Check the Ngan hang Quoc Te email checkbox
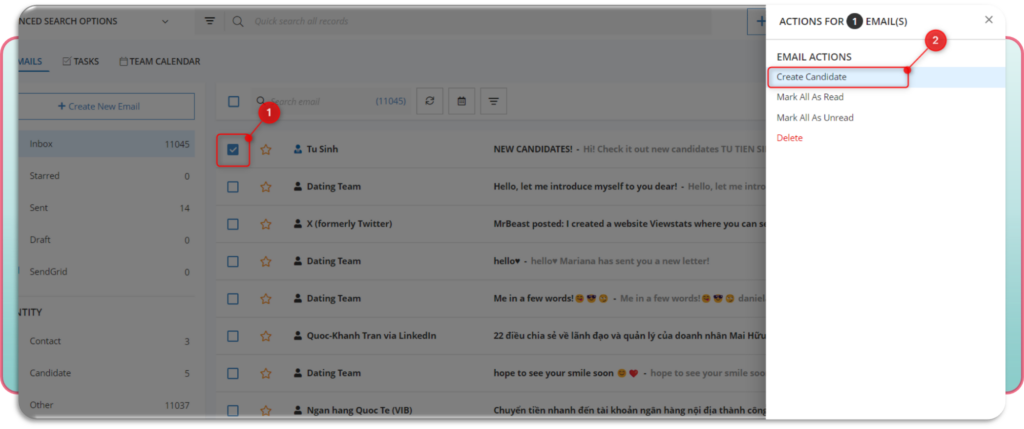 233,410
